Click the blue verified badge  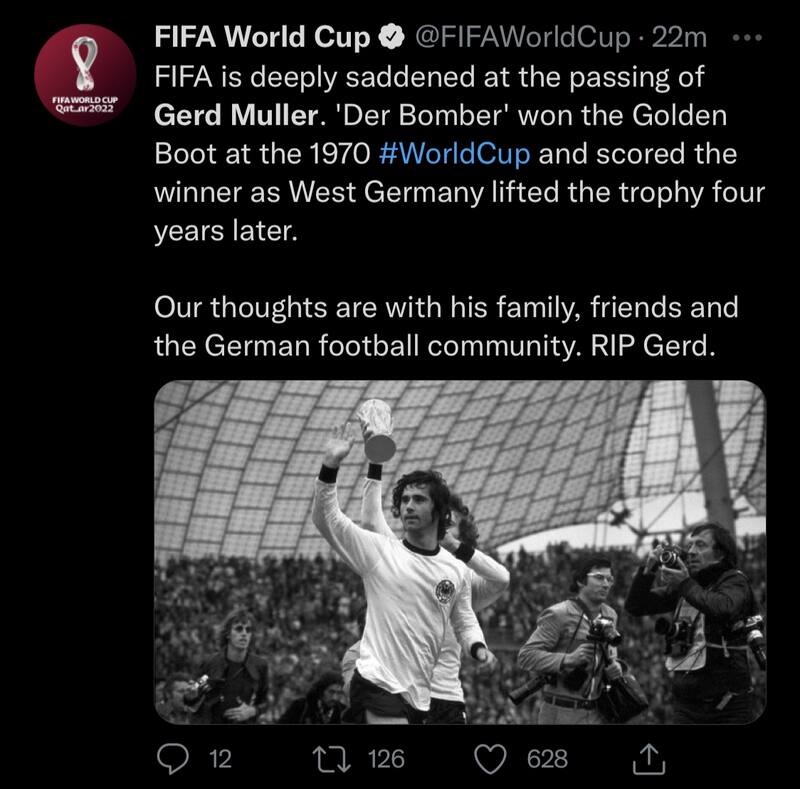click(x=391, y=39)
